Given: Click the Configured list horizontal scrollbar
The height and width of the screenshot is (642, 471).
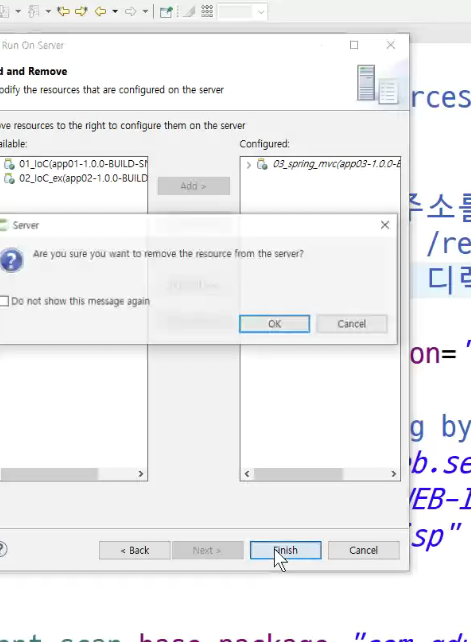Looking at the screenshot, I should tap(320, 474).
